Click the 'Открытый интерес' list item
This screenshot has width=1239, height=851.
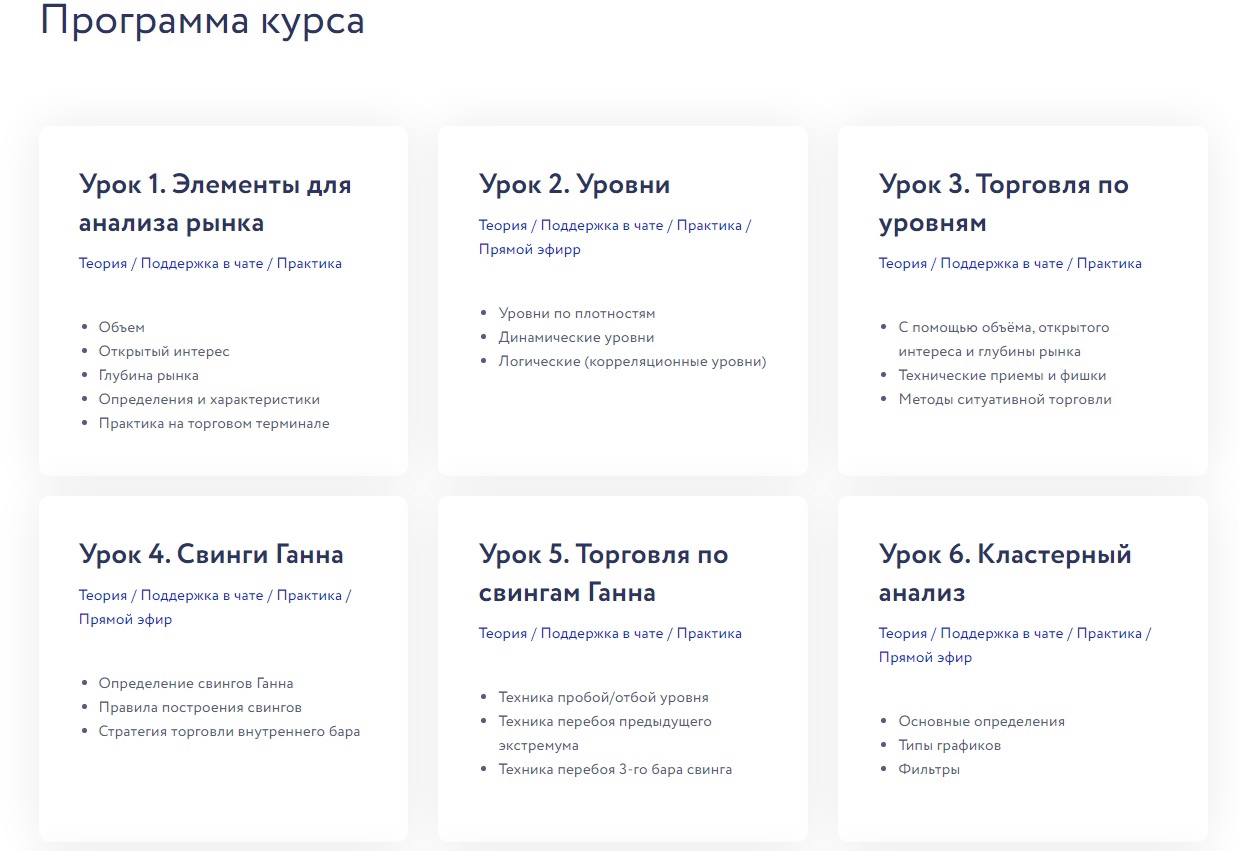coord(164,351)
